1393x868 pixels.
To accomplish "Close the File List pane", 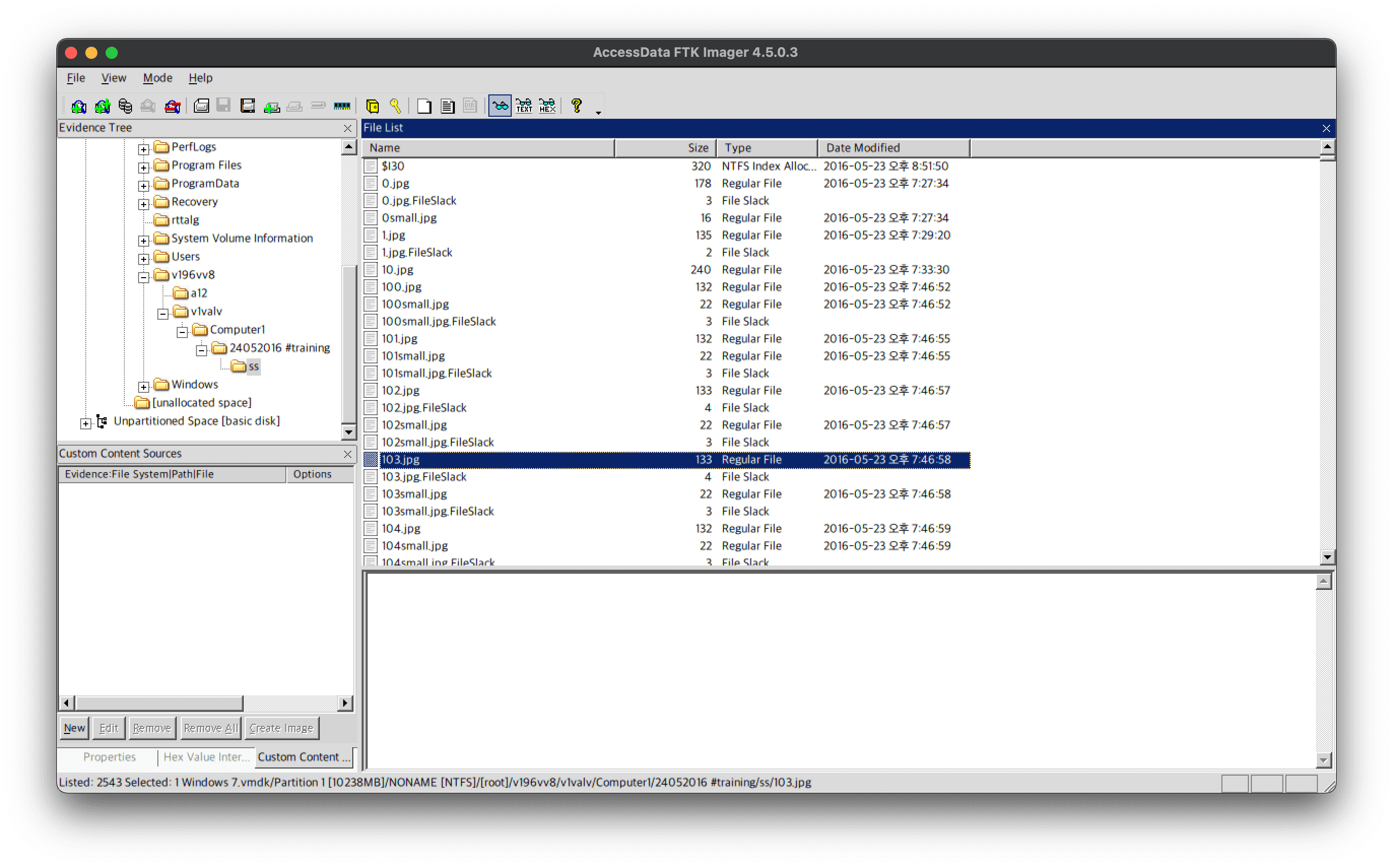I will 1326,128.
